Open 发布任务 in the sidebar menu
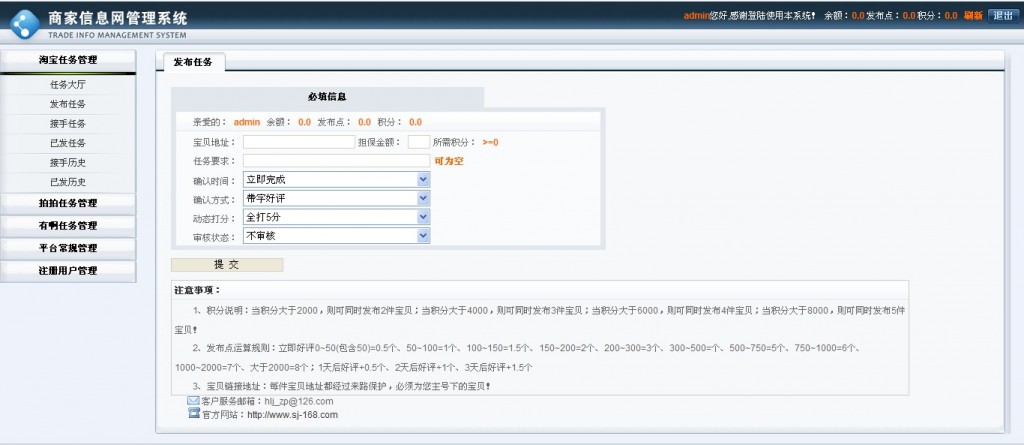1024x445 pixels. click(68, 105)
